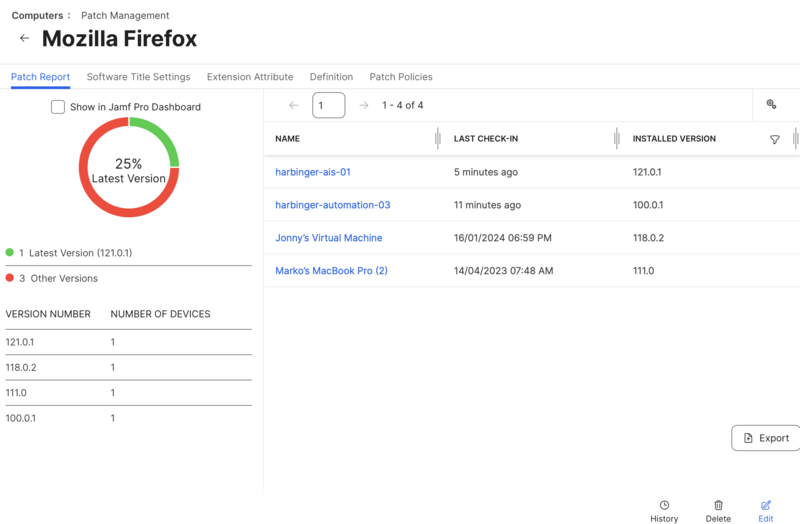Click the VERSION NUMBER column heading

pos(48,314)
